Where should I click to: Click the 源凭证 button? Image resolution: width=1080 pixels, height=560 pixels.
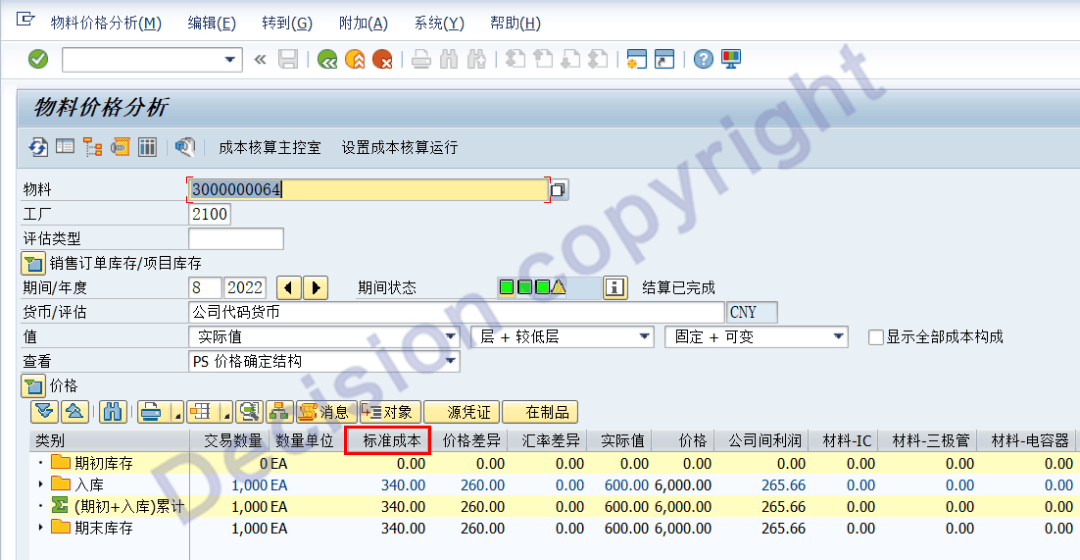click(x=461, y=411)
